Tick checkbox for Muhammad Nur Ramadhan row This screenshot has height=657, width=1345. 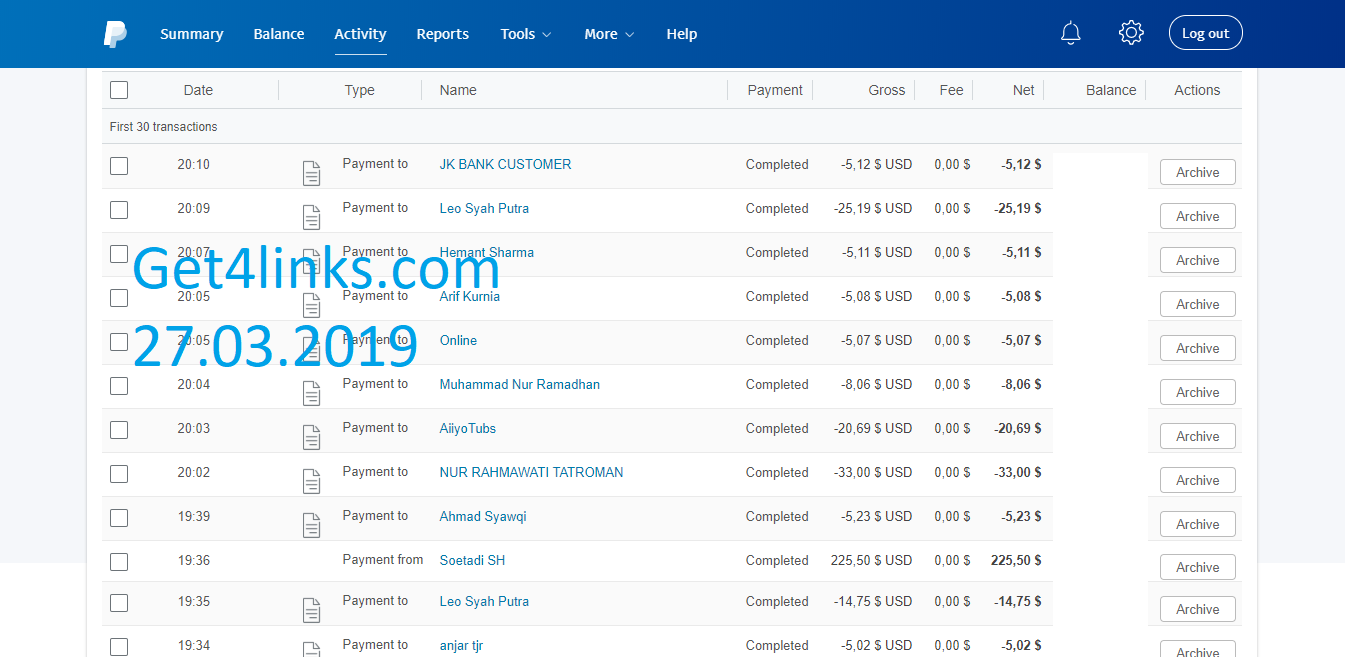pos(119,386)
